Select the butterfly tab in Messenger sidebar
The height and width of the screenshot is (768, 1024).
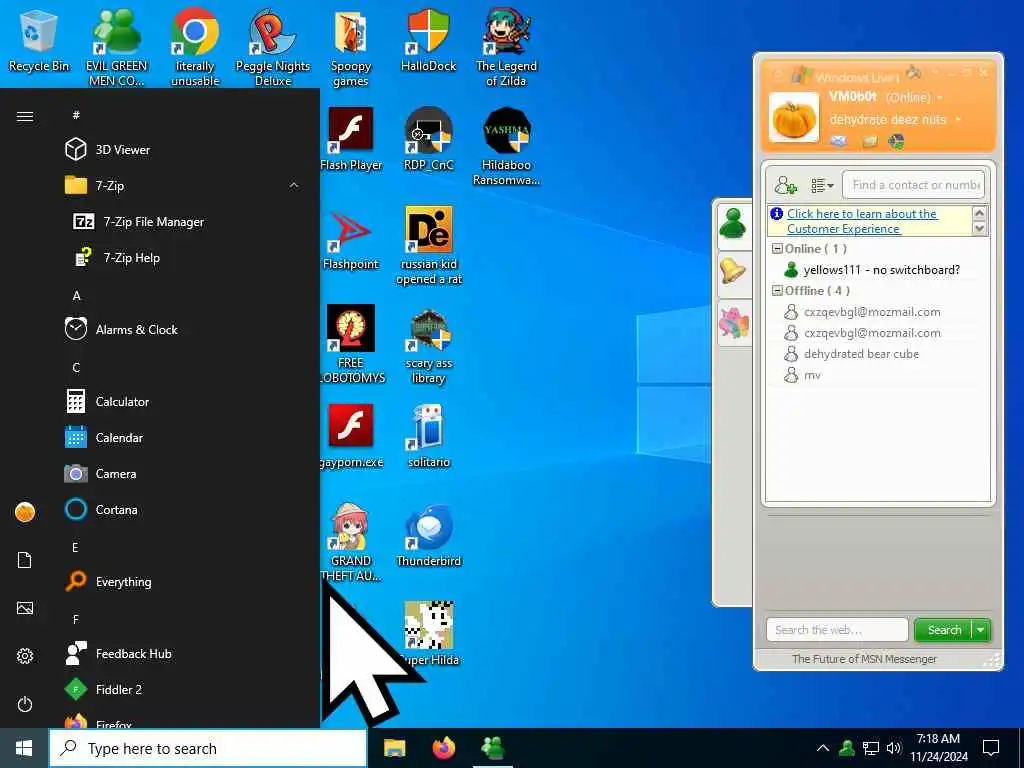point(733,323)
